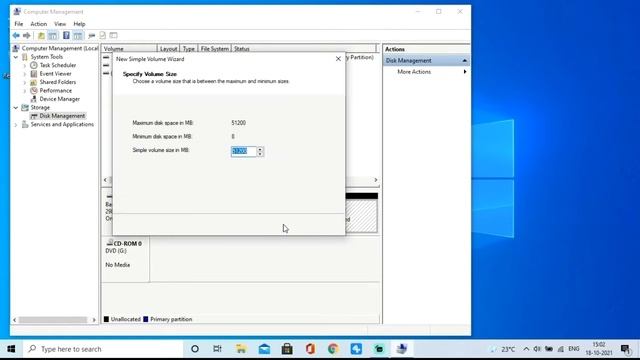This screenshot has width=640, height=360.
Task: Click the File System column header
Action: [x=215, y=49]
